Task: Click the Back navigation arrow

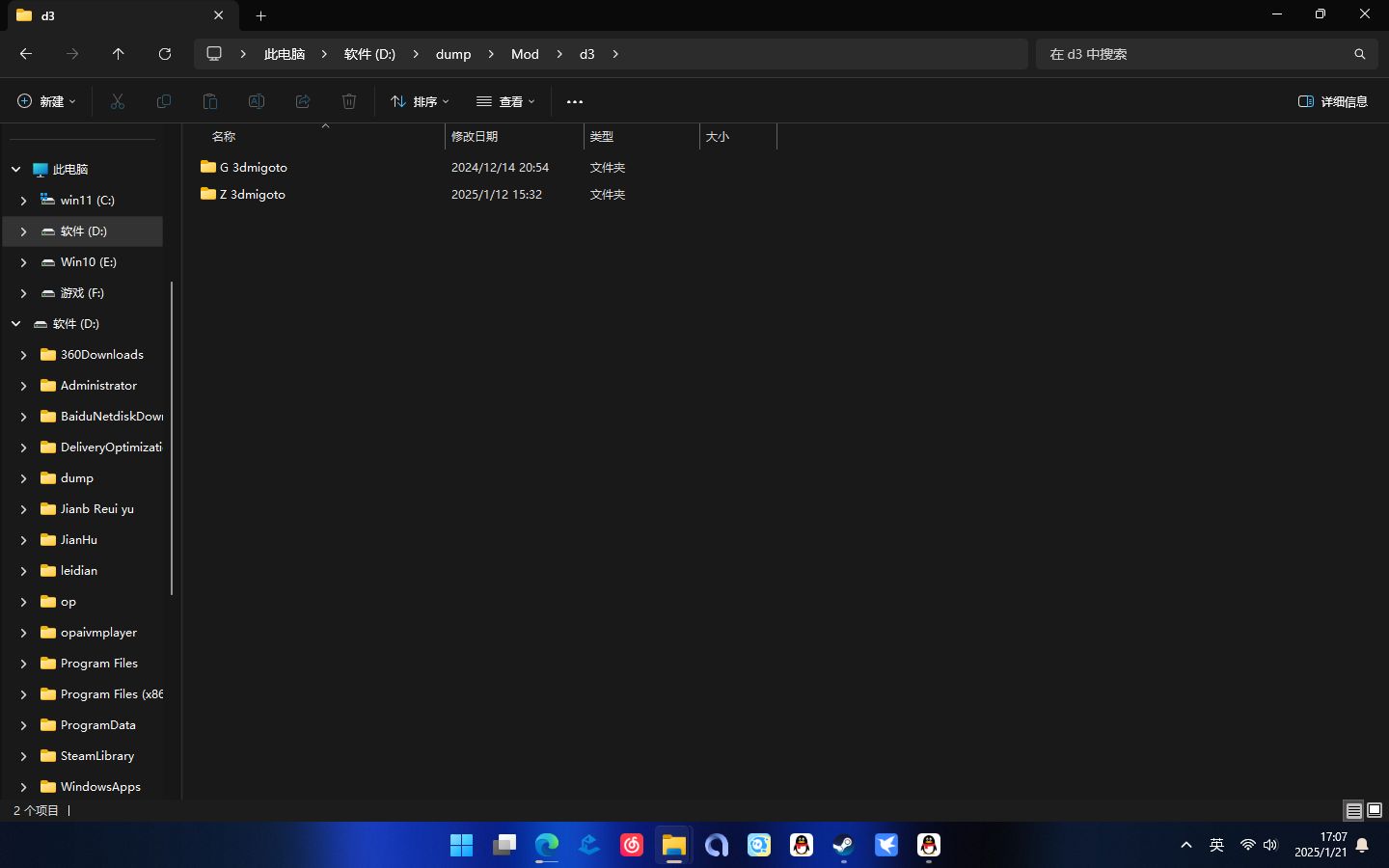Action: (x=26, y=54)
